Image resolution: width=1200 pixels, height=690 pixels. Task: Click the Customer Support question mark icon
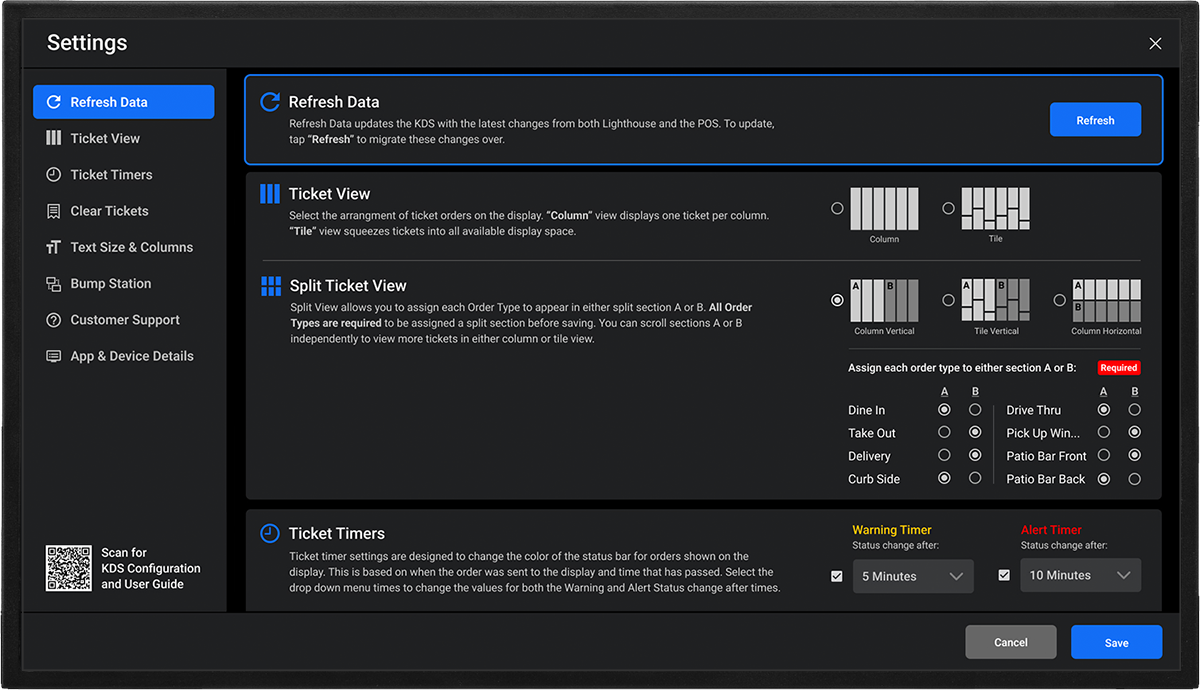54,320
